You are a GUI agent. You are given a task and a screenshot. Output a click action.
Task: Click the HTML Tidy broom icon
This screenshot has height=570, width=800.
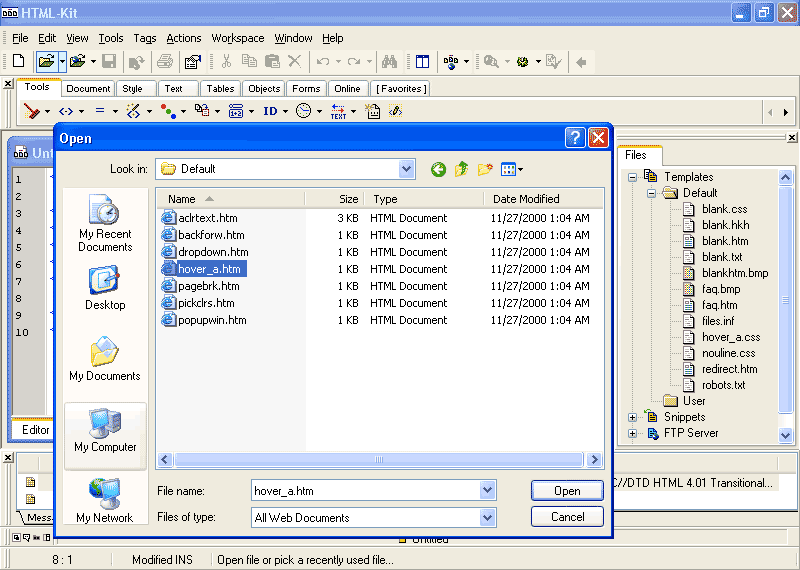[x=32, y=111]
